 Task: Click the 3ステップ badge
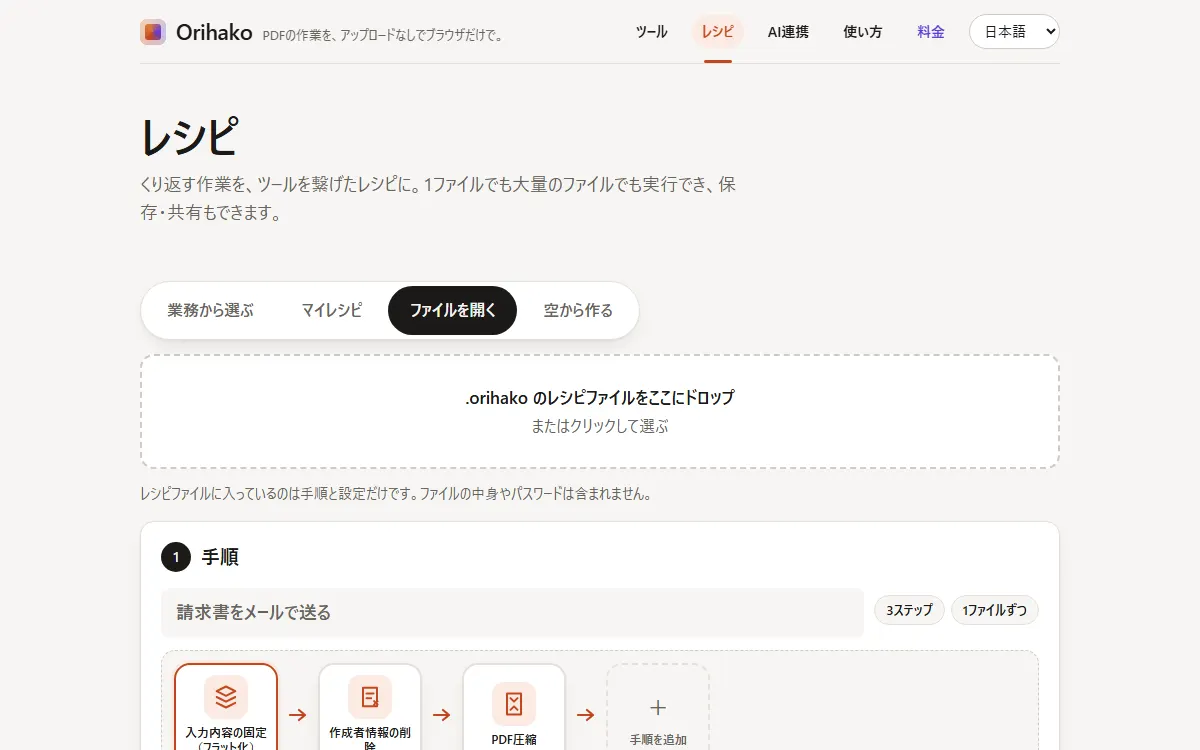point(909,610)
